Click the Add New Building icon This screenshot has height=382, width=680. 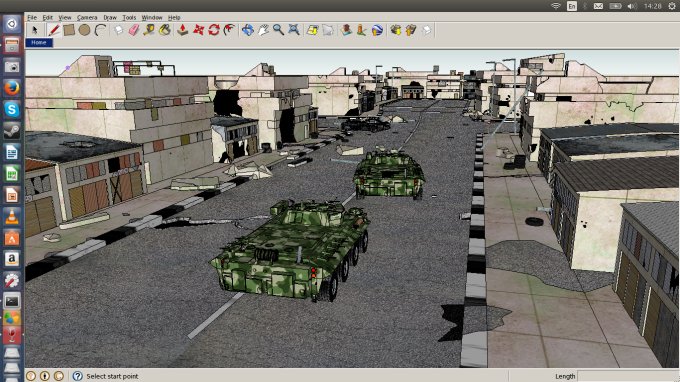(x=346, y=30)
